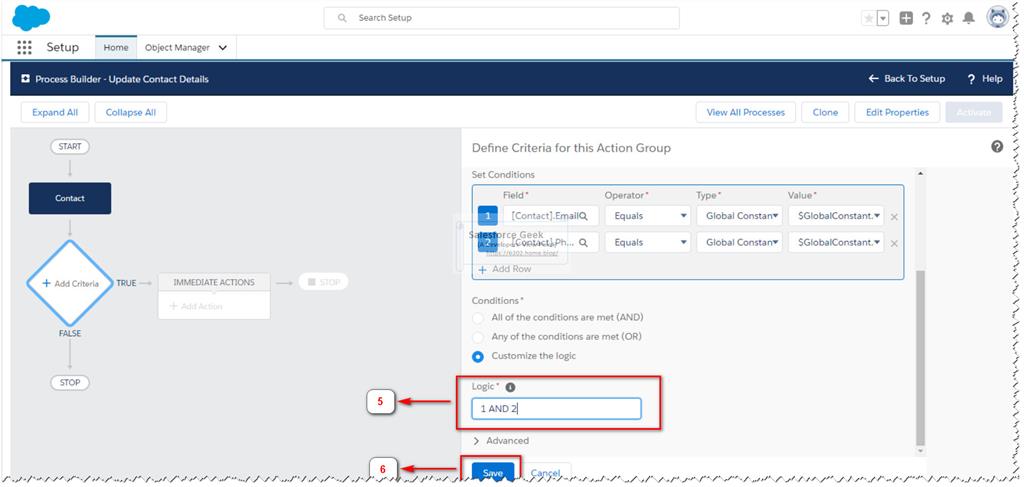The width and height of the screenshot is (1024, 487).
Task: Remove condition row 1 with X
Action: (894, 217)
